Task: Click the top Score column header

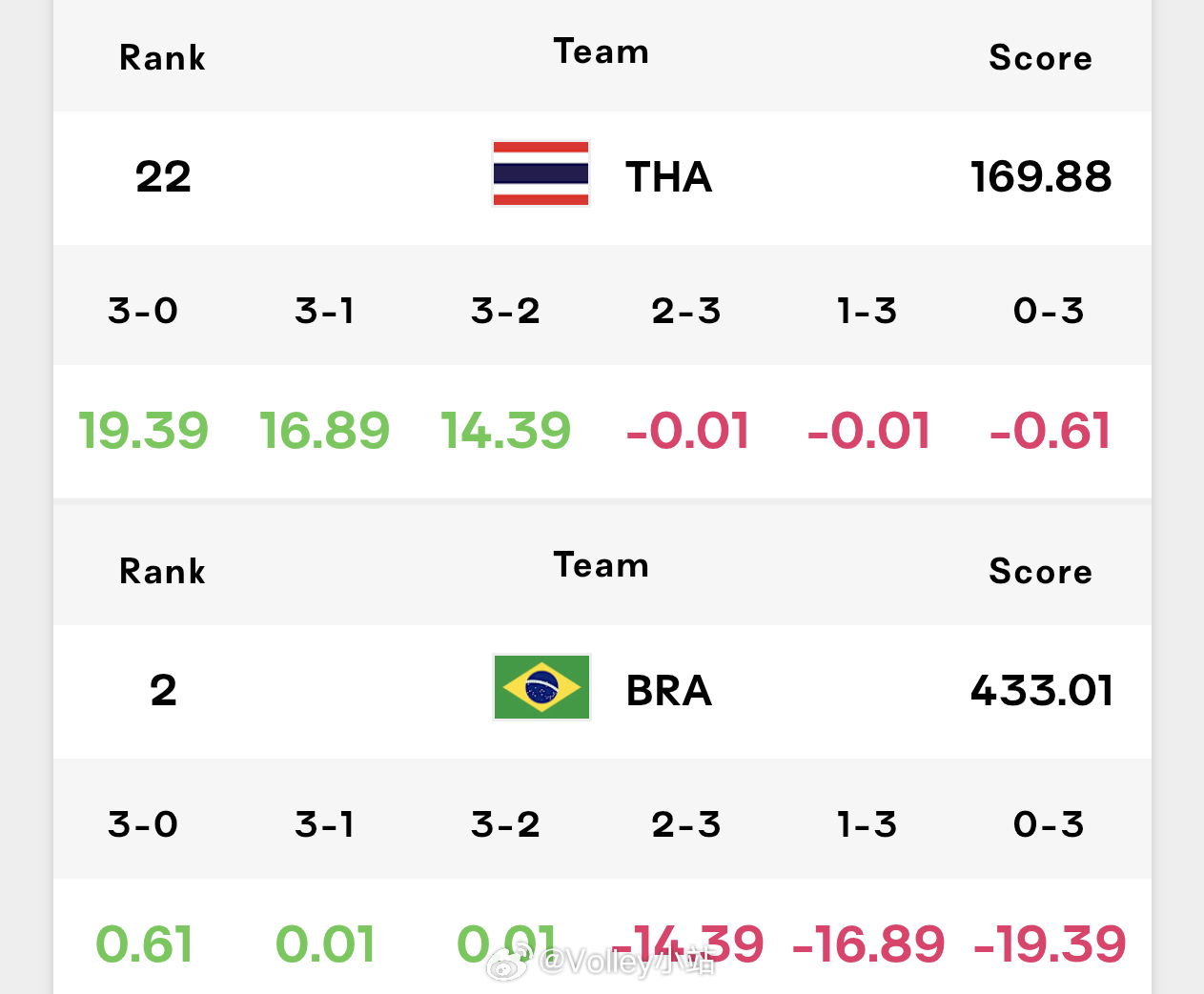Action: pyautogui.click(x=1041, y=58)
